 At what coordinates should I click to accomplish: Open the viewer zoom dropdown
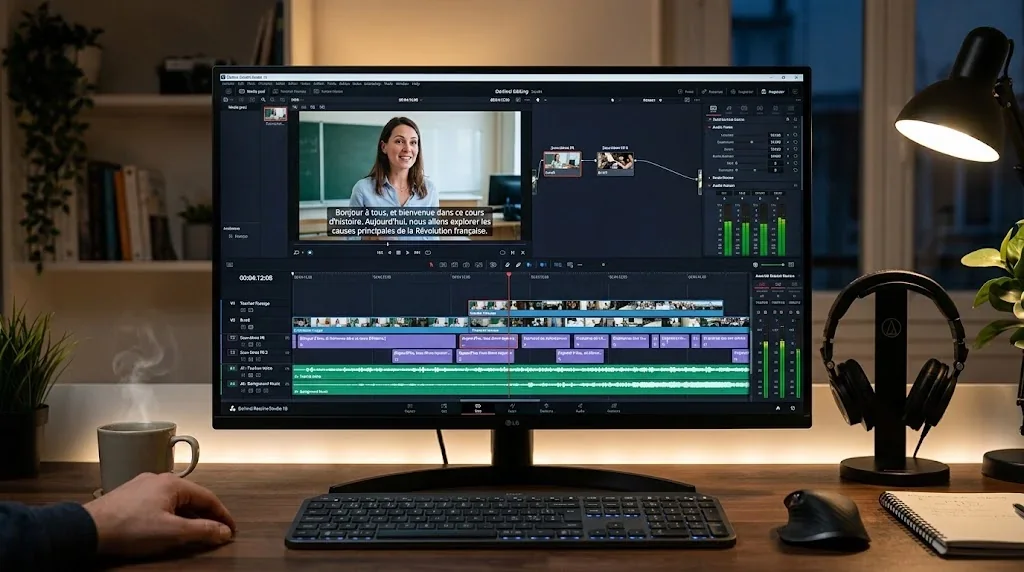tap(296, 100)
